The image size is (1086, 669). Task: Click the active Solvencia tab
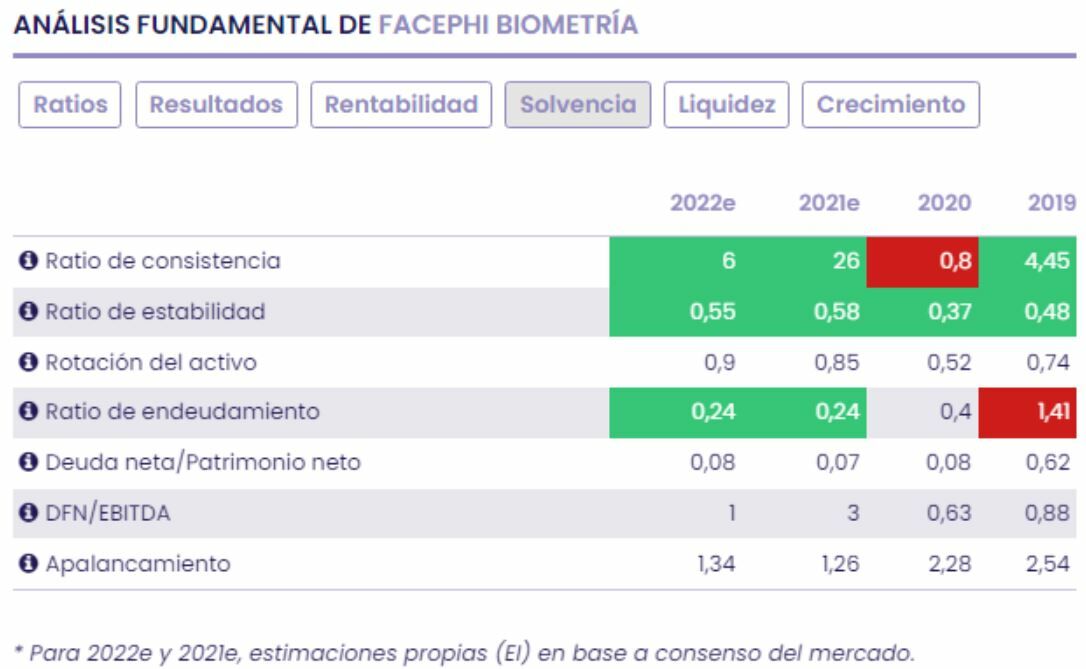(578, 105)
